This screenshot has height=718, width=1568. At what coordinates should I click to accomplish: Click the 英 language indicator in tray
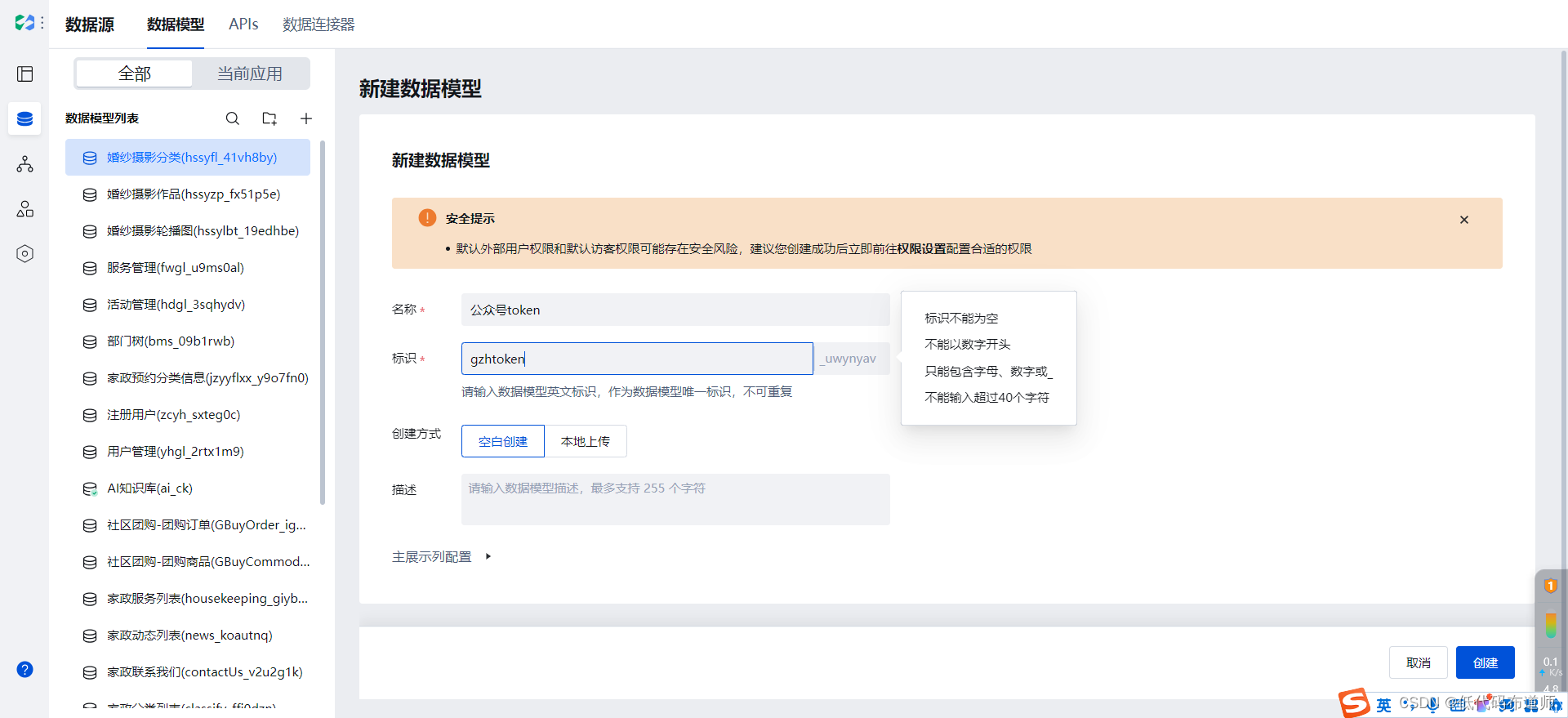[1383, 705]
